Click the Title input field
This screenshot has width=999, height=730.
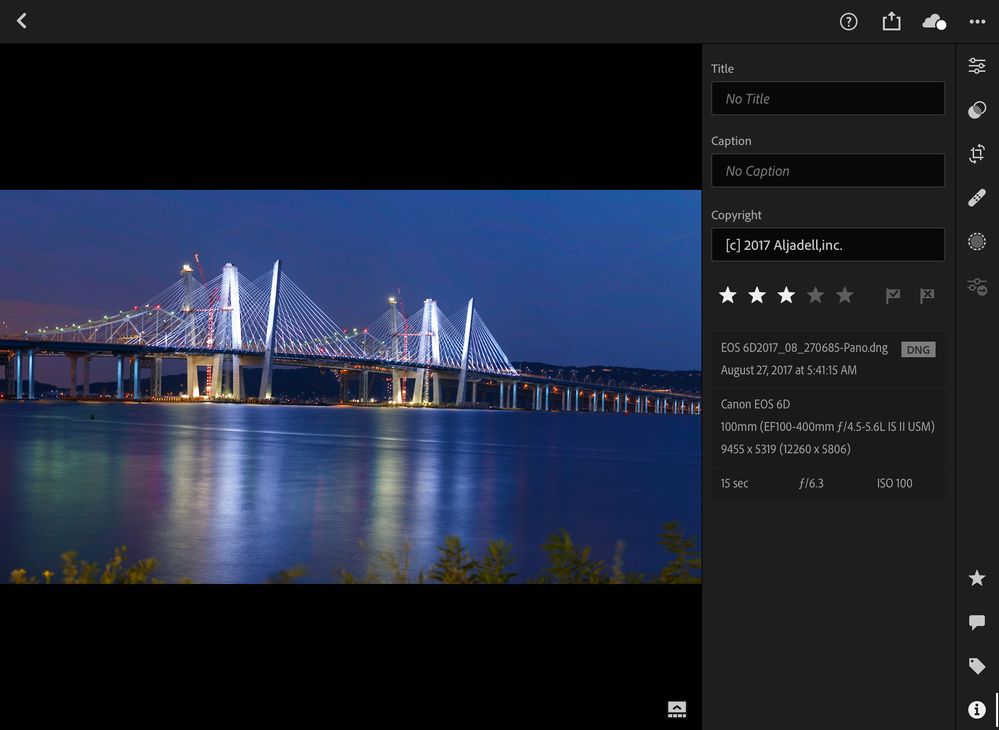pos(827,98)
